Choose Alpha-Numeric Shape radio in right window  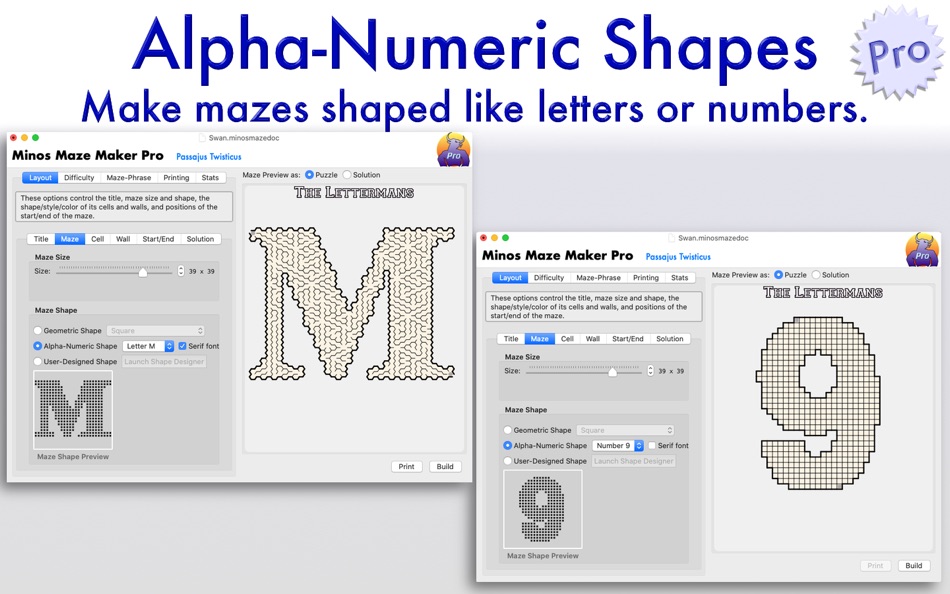508,446
